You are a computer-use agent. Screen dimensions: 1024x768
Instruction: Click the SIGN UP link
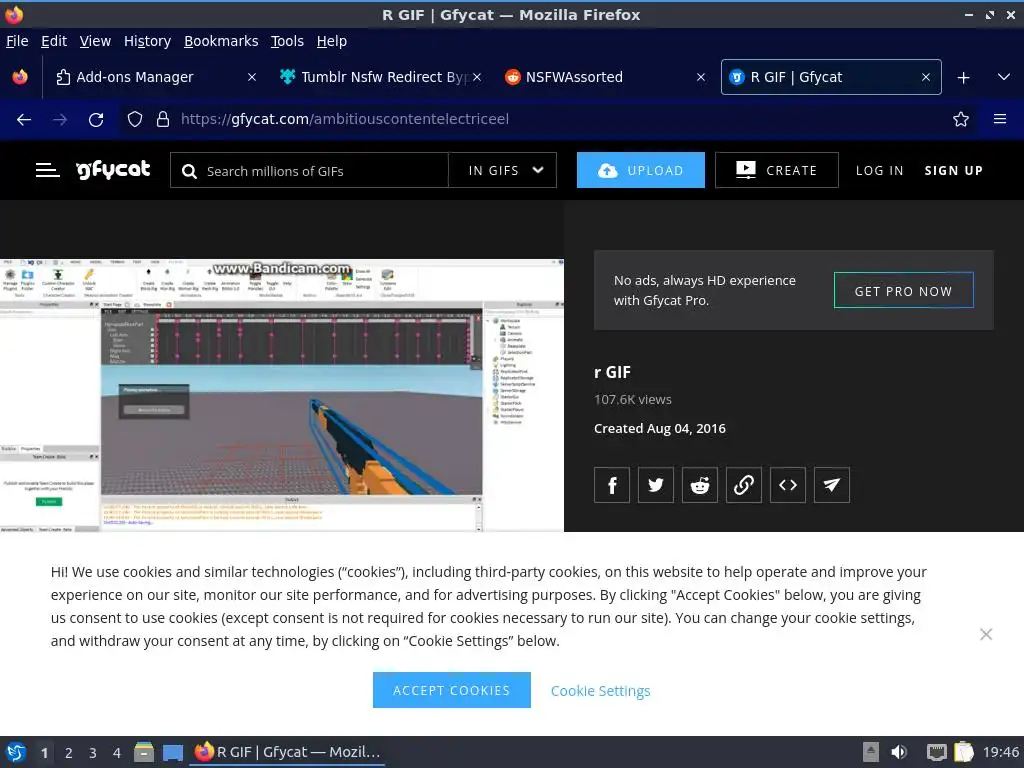click(x=953, y=170)
